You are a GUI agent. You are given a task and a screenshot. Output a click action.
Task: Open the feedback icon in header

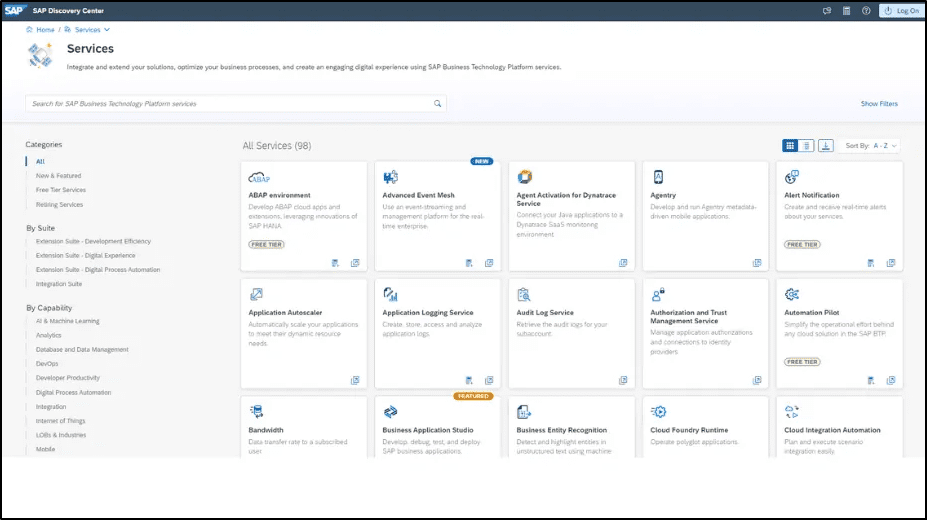pos(826,11)
